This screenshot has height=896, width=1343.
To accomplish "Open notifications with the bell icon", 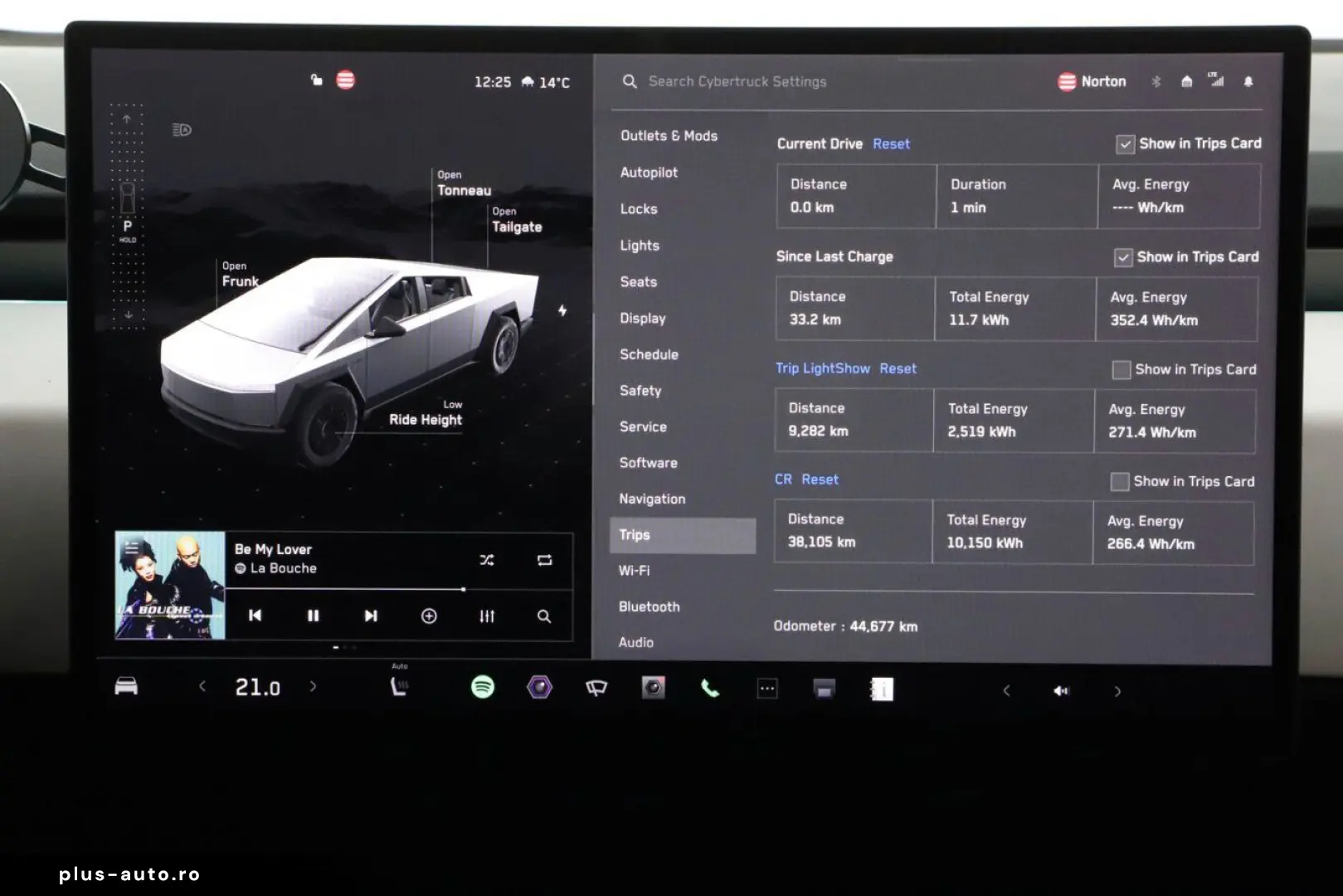I will [1248, 81].
